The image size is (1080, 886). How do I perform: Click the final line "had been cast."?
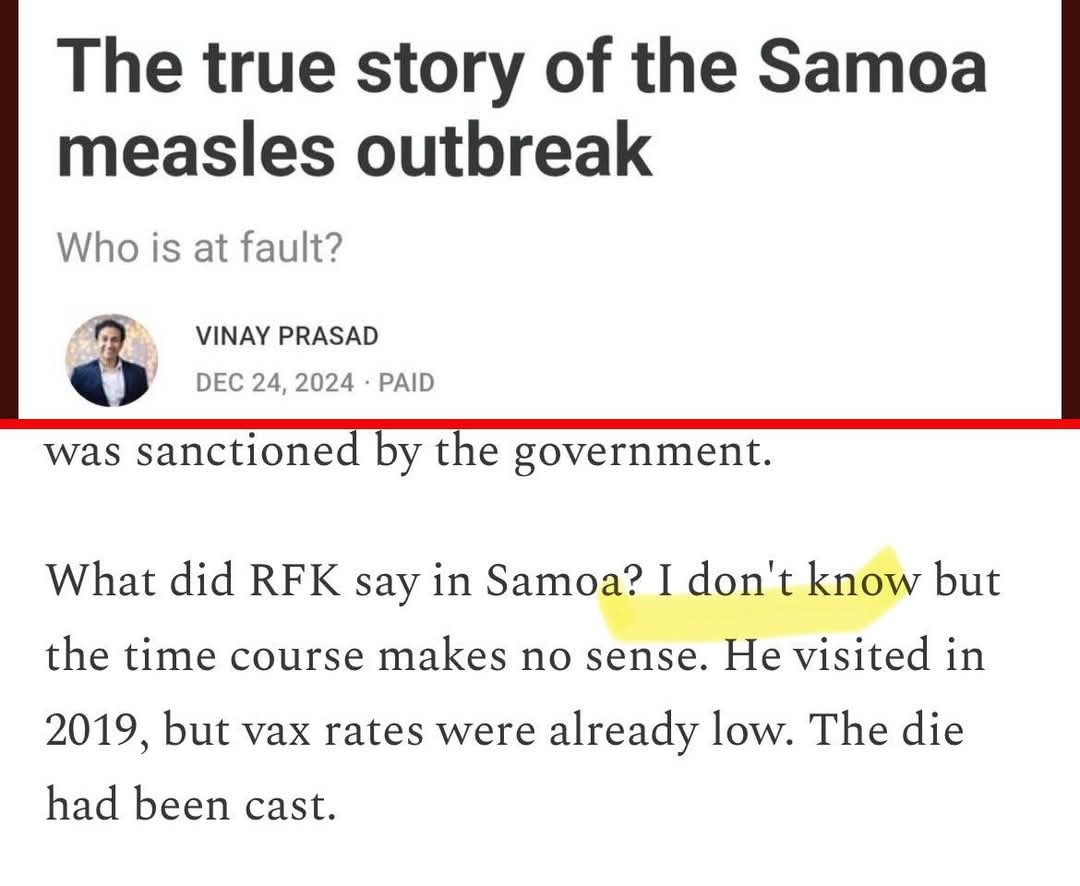pos(191,804)
